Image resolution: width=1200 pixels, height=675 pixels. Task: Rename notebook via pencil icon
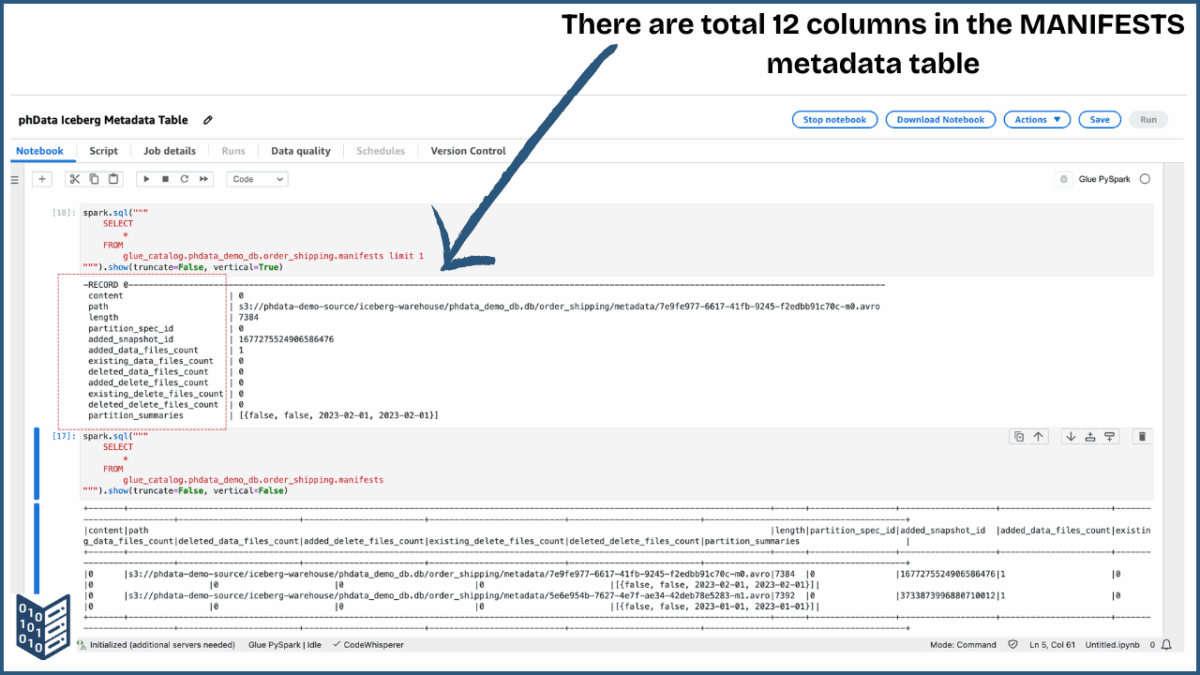(x=207, y=120)
